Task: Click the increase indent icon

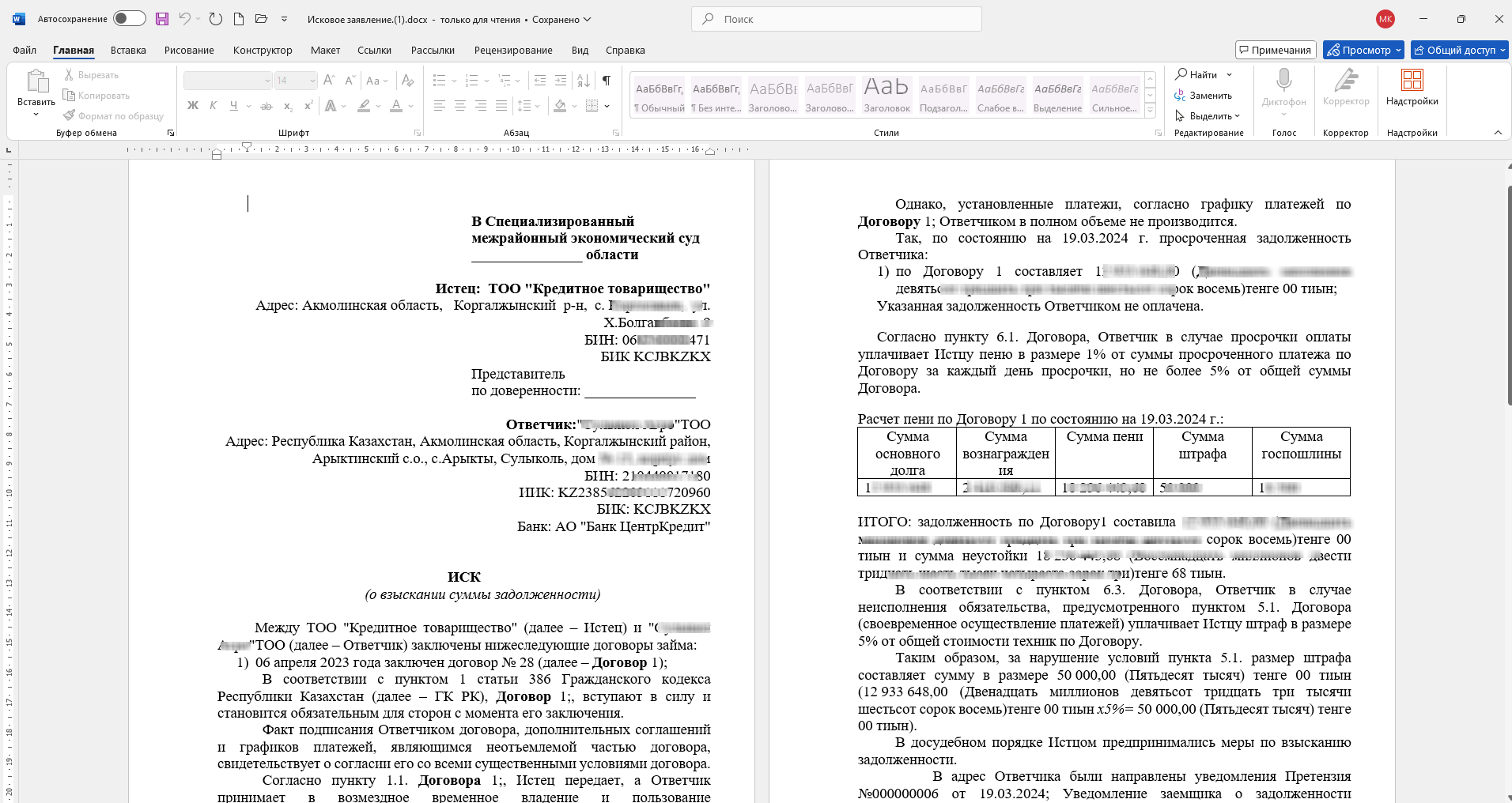Action: tap(561, 81)
